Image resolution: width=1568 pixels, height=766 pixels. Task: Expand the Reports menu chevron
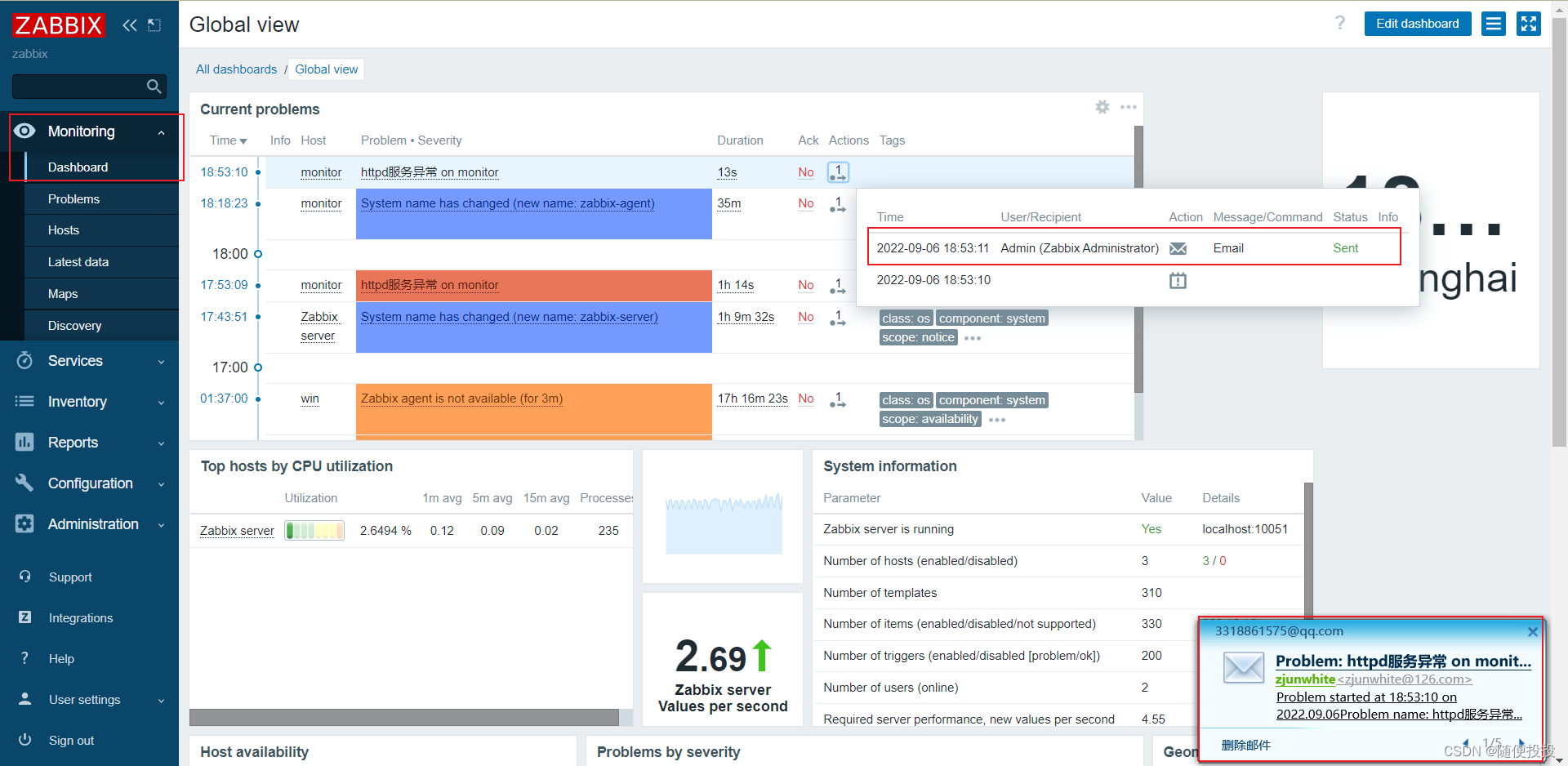(162, 443)
